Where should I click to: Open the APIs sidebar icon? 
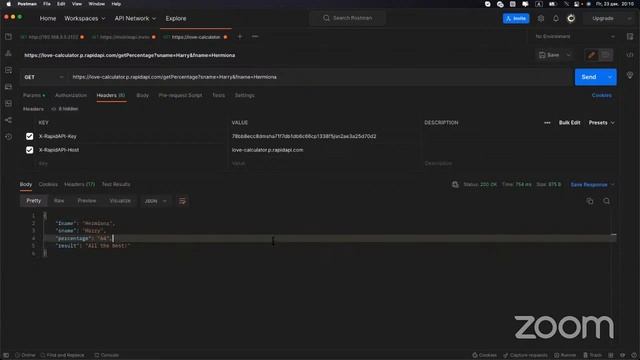[x=8, y=53]
